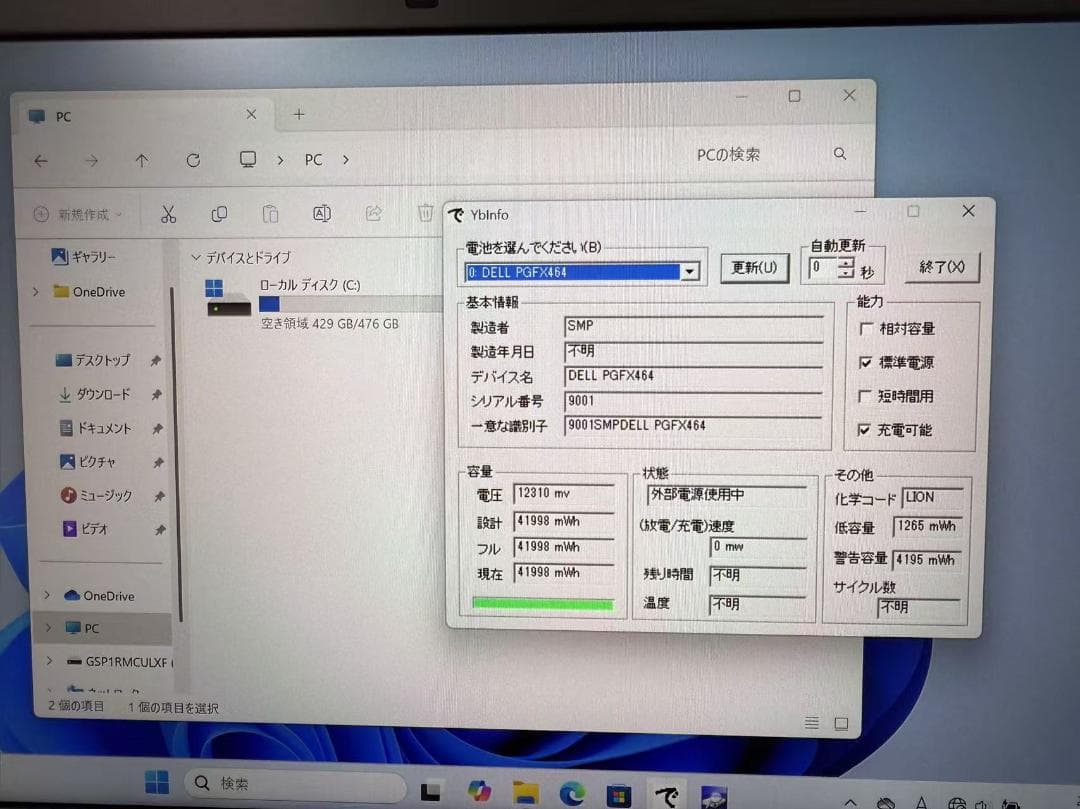Click the Rename icon in Explorer toolbar
Viewport: 1080px width, 809px height.
point(323,213)
